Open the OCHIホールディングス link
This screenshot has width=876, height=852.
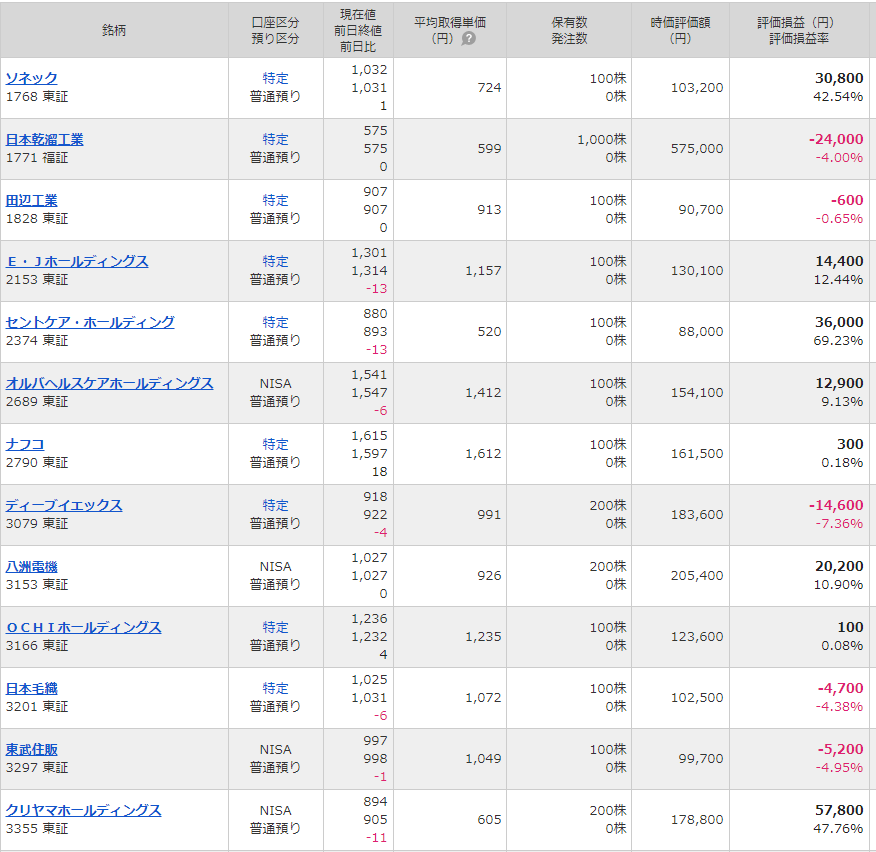click(83, 627)
